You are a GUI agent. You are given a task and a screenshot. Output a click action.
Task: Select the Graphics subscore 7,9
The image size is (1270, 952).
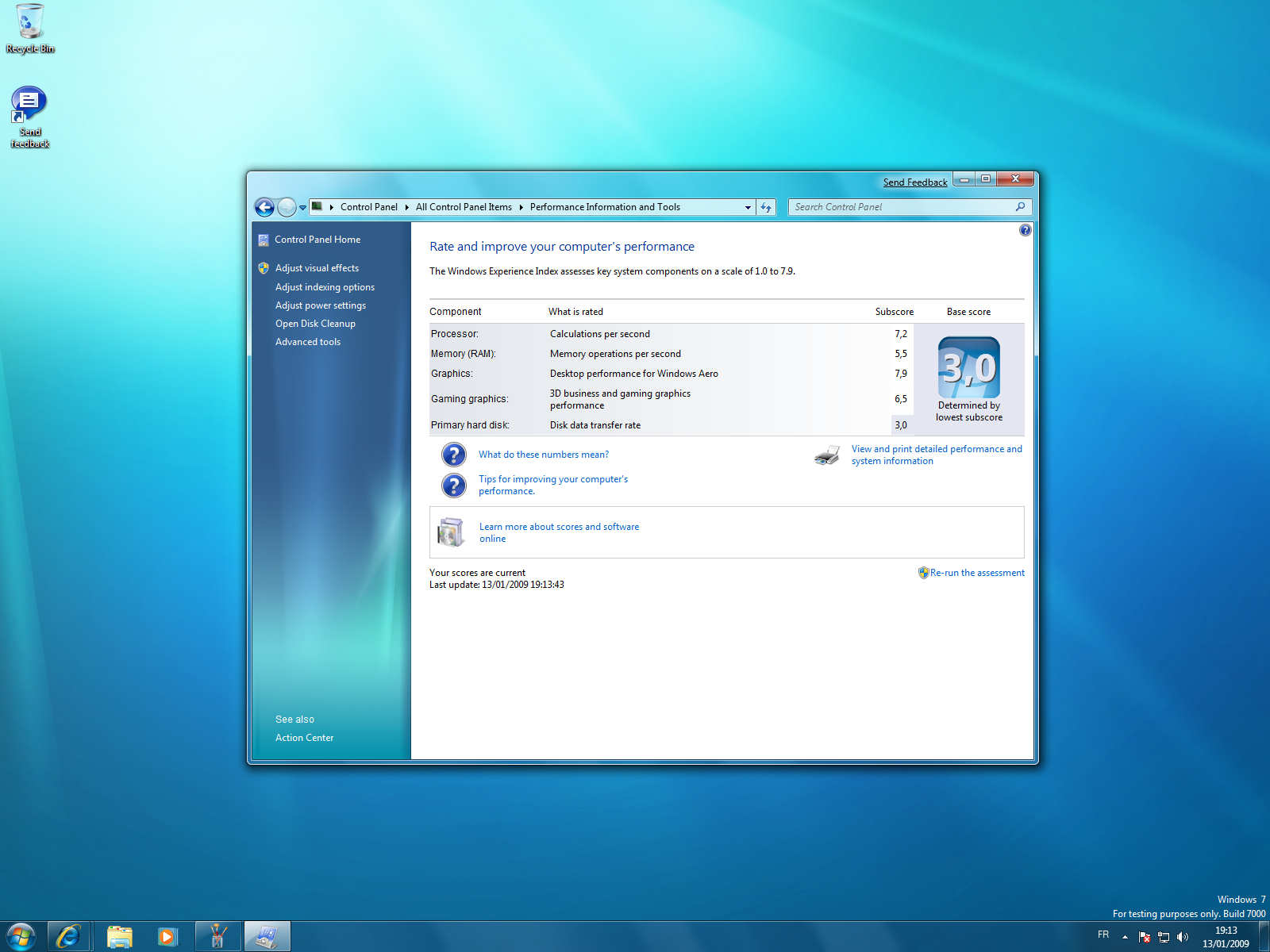pos(901,374)
